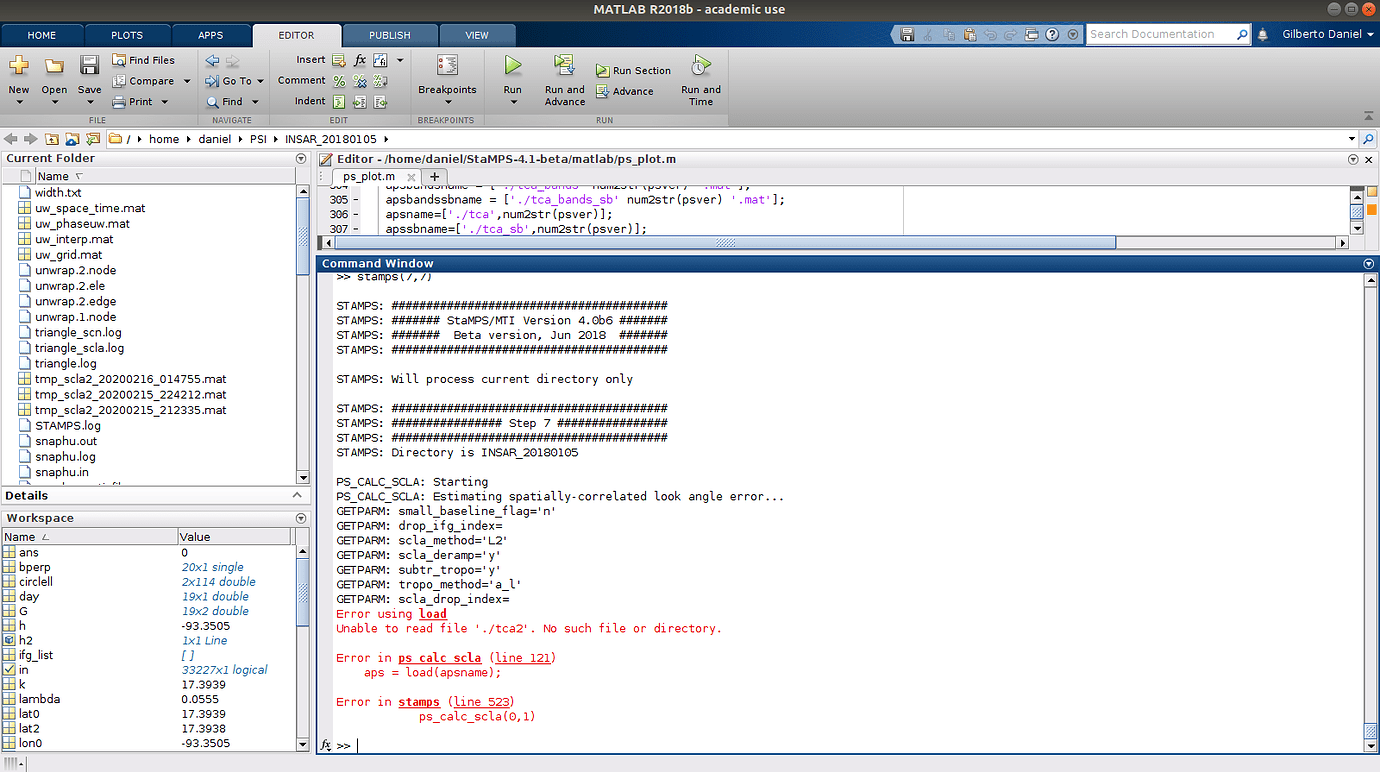Open the 'line 121' error link
The height and width of the screenshot is (772, 1380).
[x=523, y=658]
